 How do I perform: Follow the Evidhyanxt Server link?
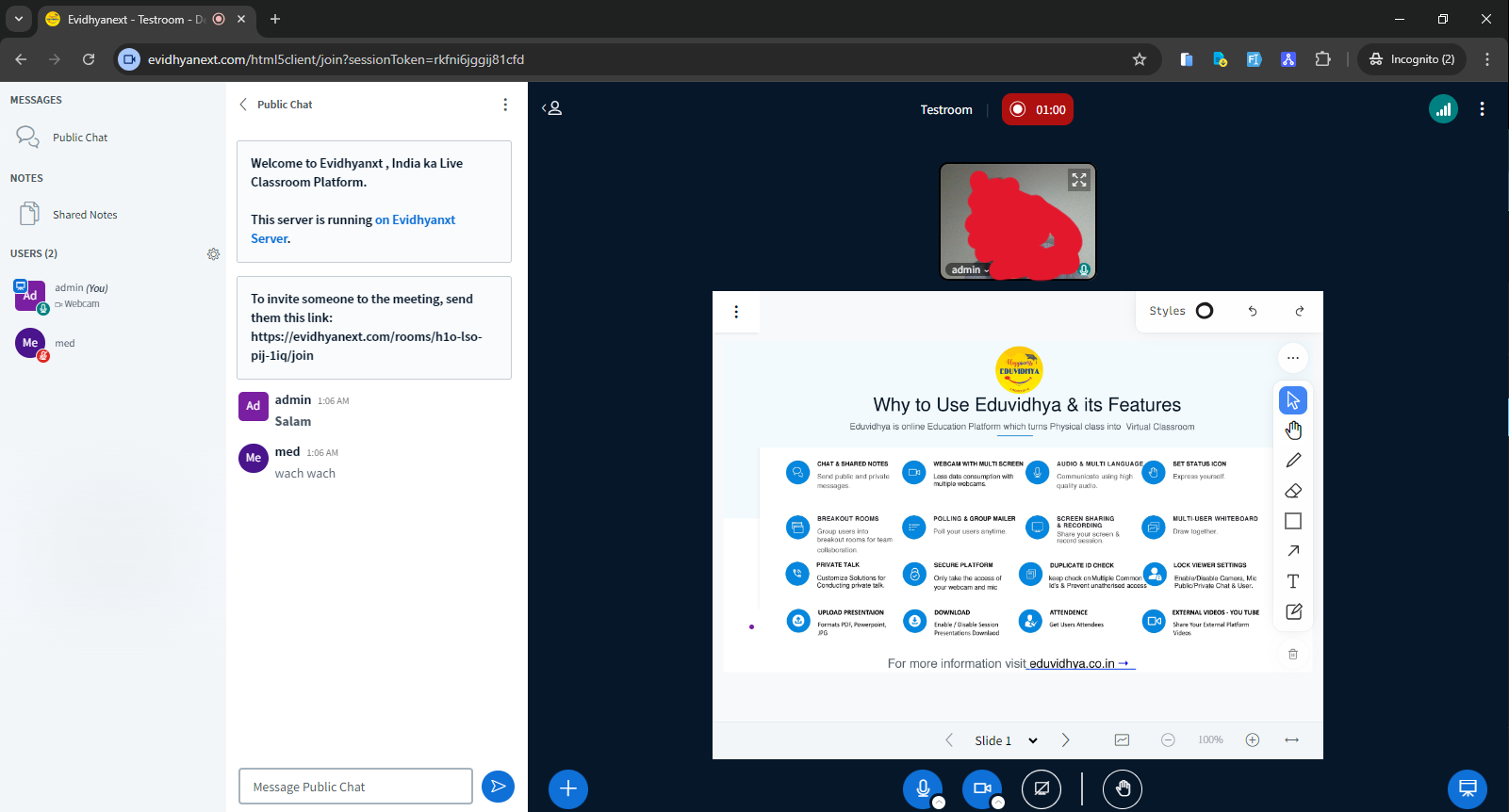353,229
